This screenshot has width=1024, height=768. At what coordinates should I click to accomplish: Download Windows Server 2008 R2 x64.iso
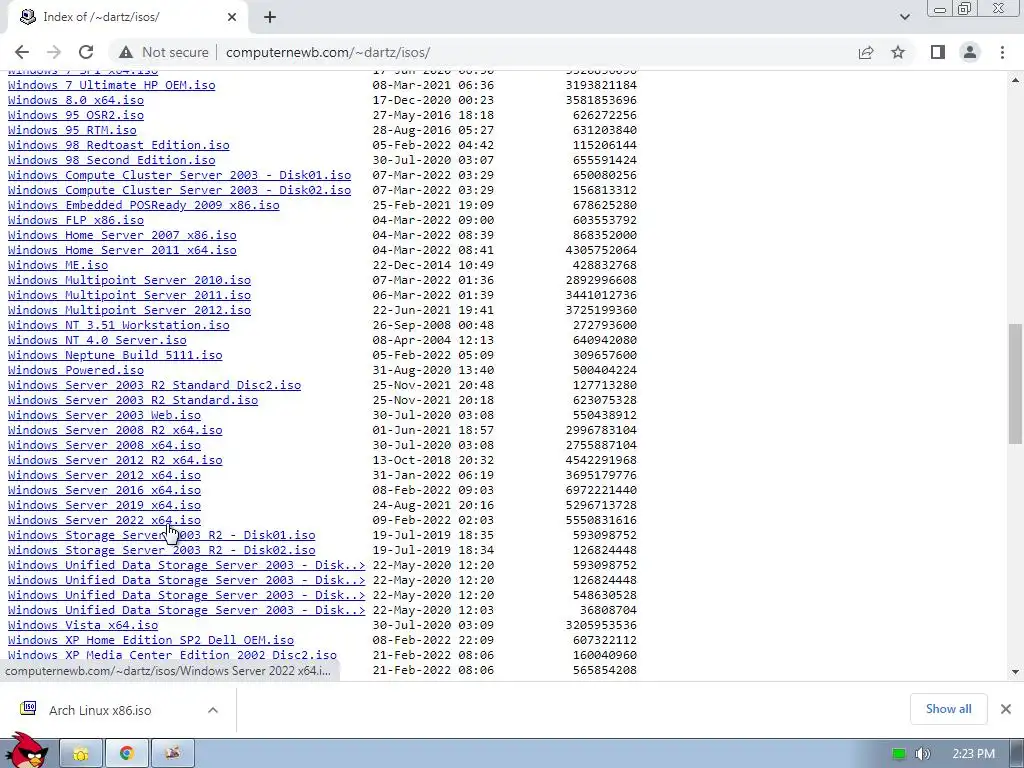[x=115, y=430]
